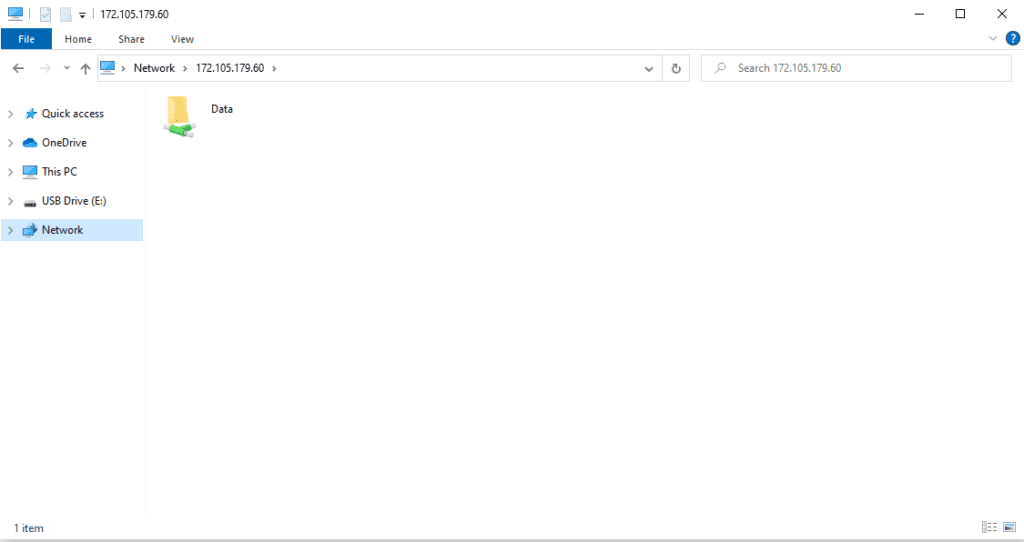Viewport: 1024px width, 542px height.
Task: Click Network in the address breadcrumb
Action: click(154, 68)
